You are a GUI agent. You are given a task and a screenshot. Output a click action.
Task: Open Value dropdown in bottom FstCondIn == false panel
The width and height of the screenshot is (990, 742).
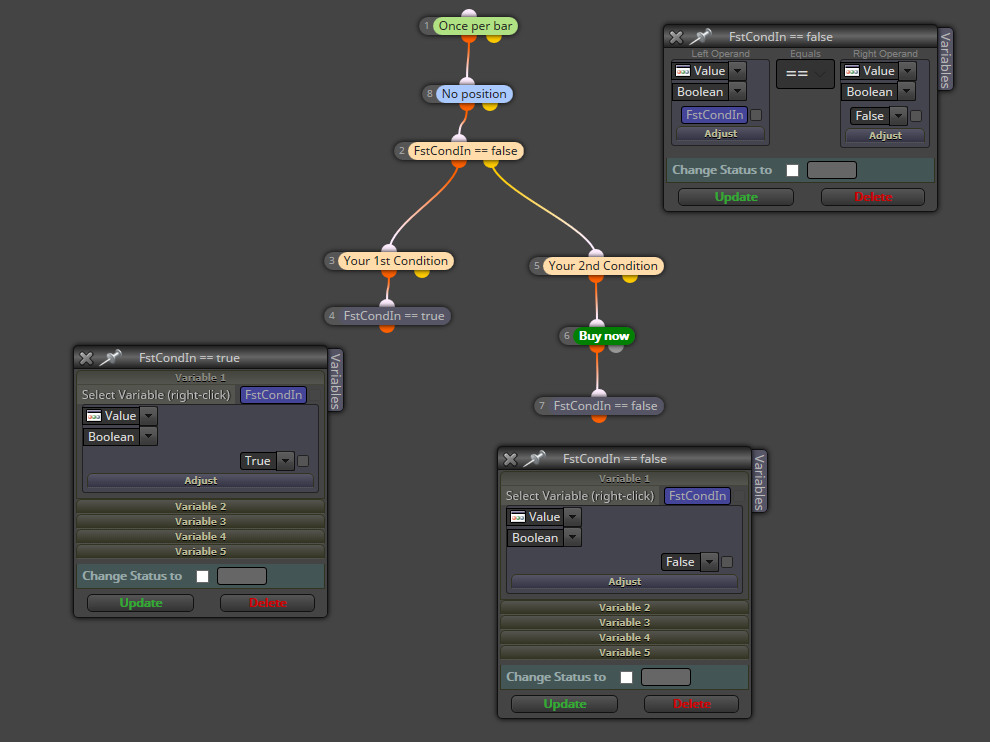click(x=573, y=517)
